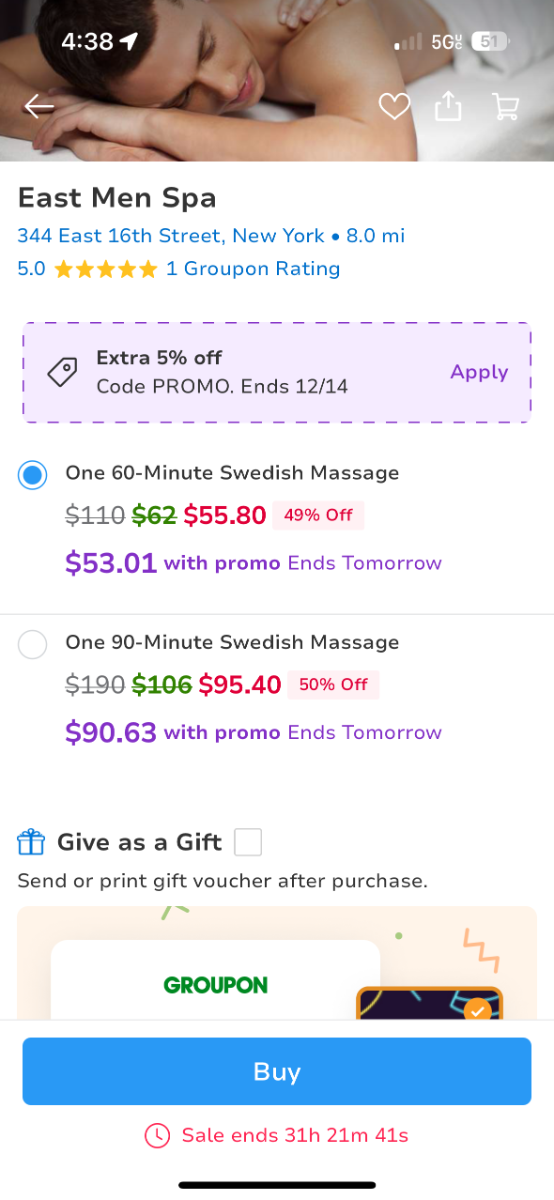
Task: Tap the battery indicator in status bar
Action: [490, 41]
